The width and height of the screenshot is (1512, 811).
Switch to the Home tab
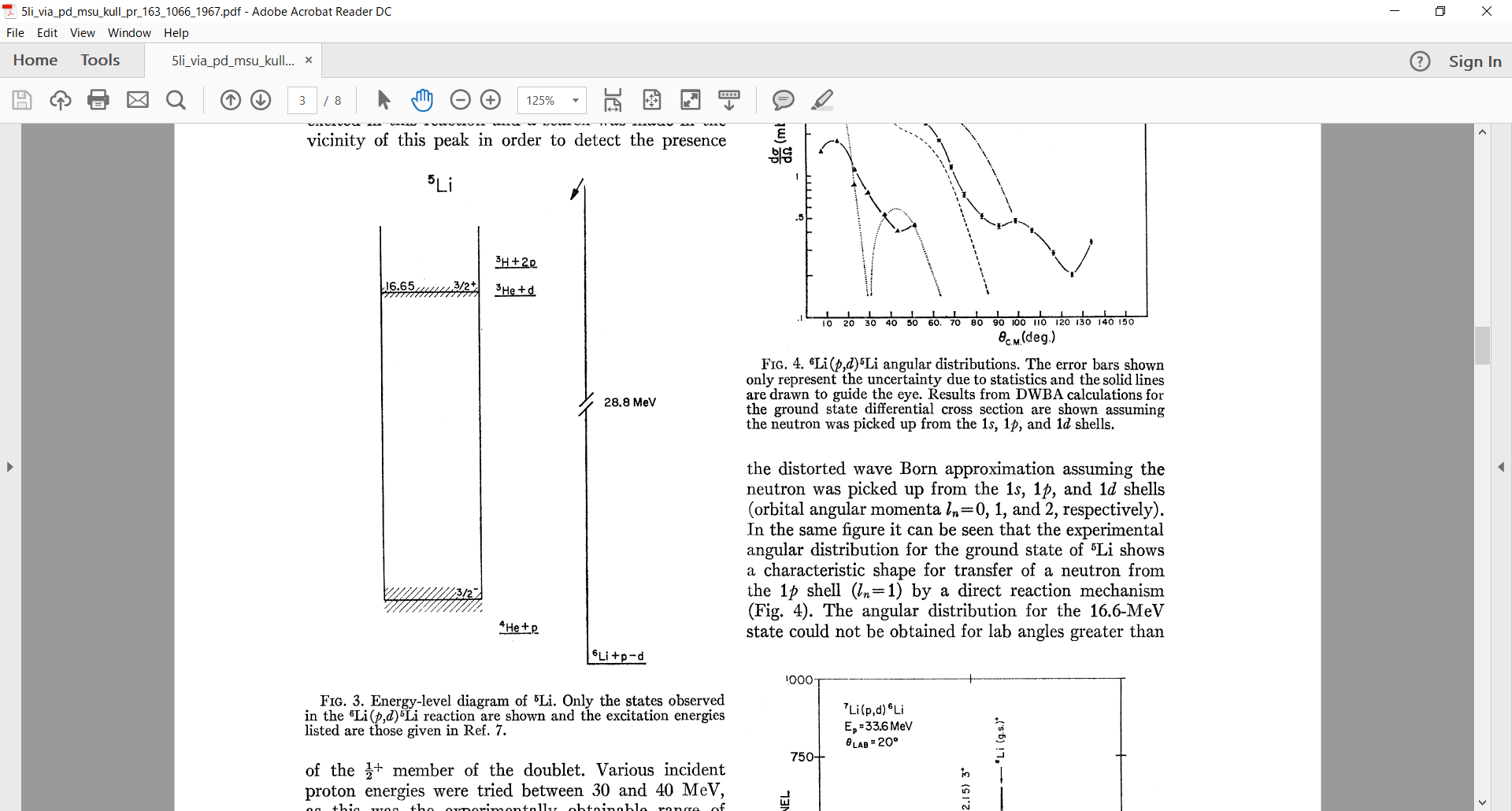[35, 61]
